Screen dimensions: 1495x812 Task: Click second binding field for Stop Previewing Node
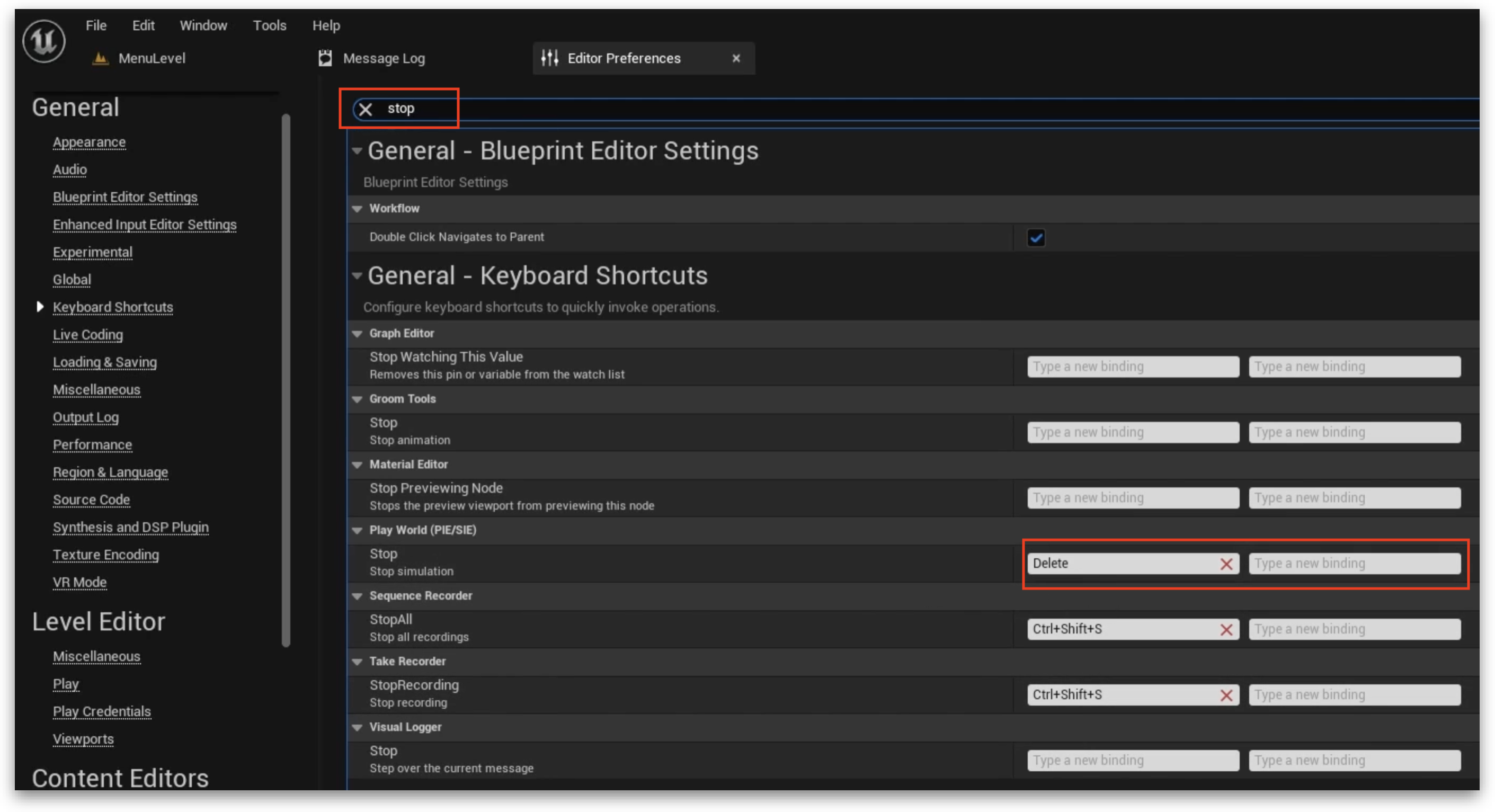coord(1354,498)
